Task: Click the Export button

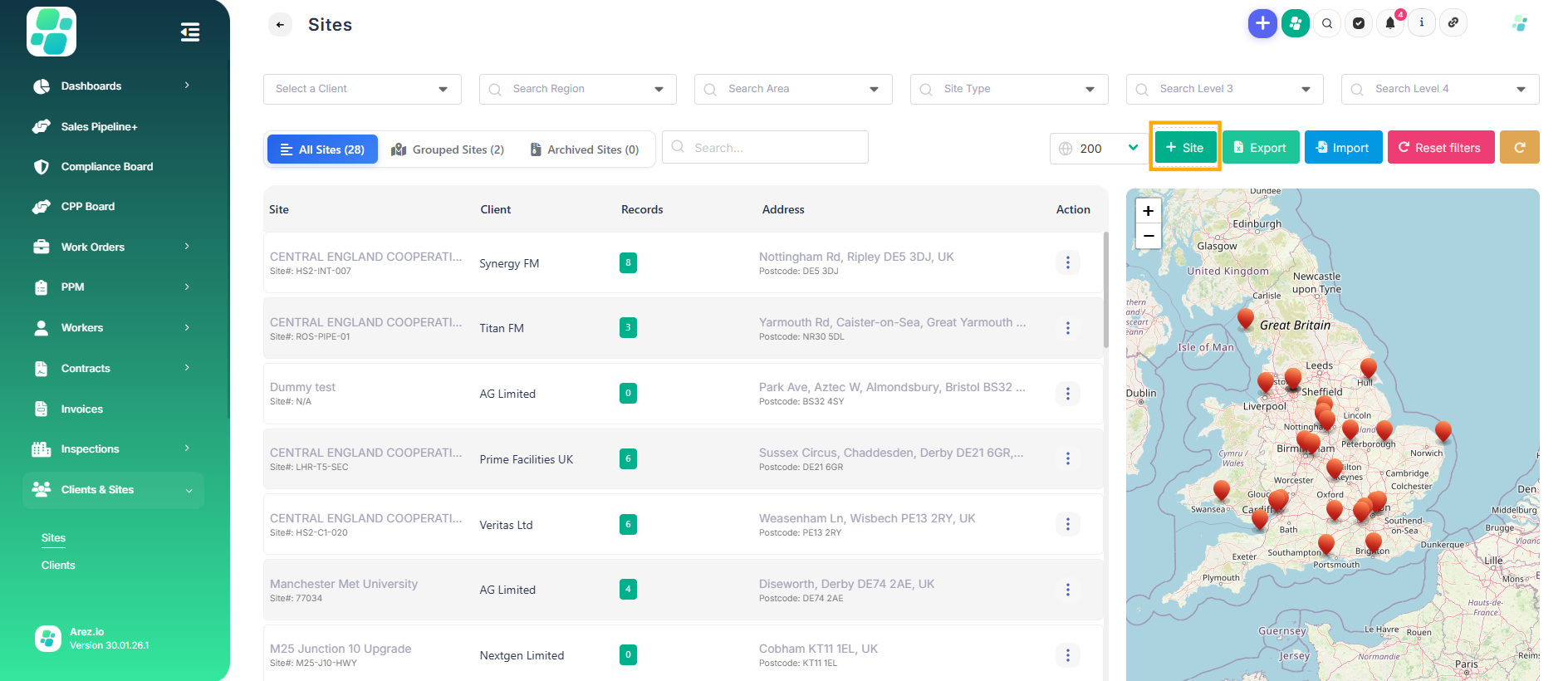Action: (x=1260, y=148)
